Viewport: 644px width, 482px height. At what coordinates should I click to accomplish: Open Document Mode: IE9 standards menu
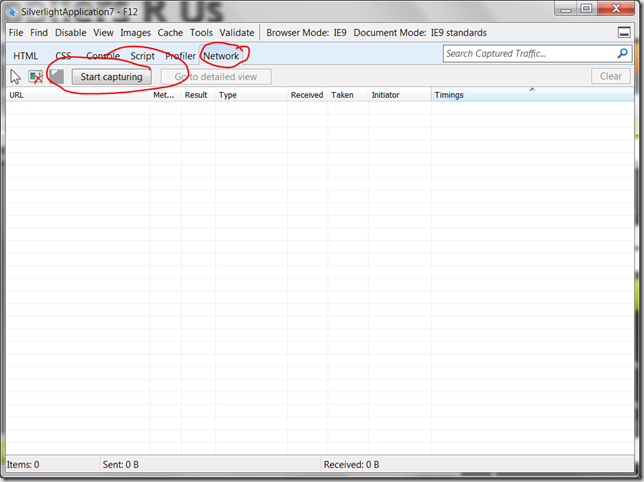(x=420, y=32)
